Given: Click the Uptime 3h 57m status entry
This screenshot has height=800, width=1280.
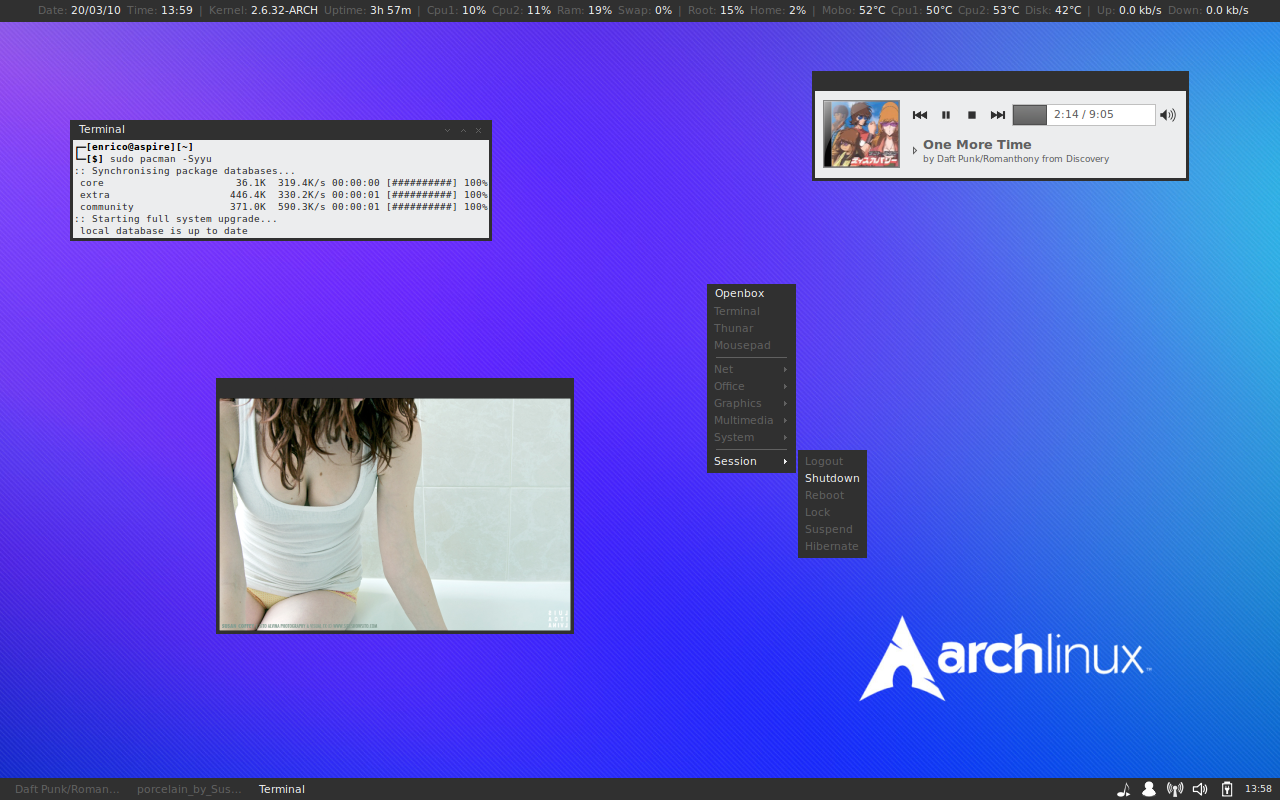Looking at the screenshot, I should pos(367,10).
